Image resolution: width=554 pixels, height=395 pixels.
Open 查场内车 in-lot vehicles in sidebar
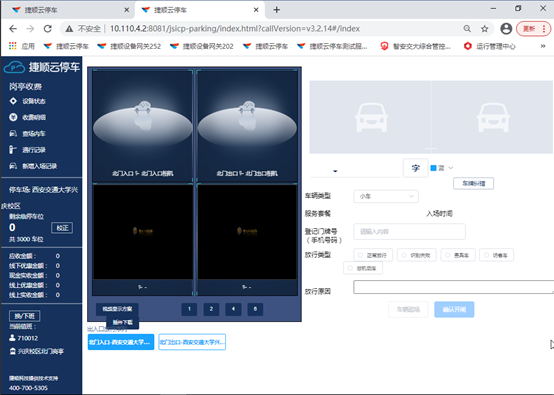pyautogui.click(x=28, y=134)
